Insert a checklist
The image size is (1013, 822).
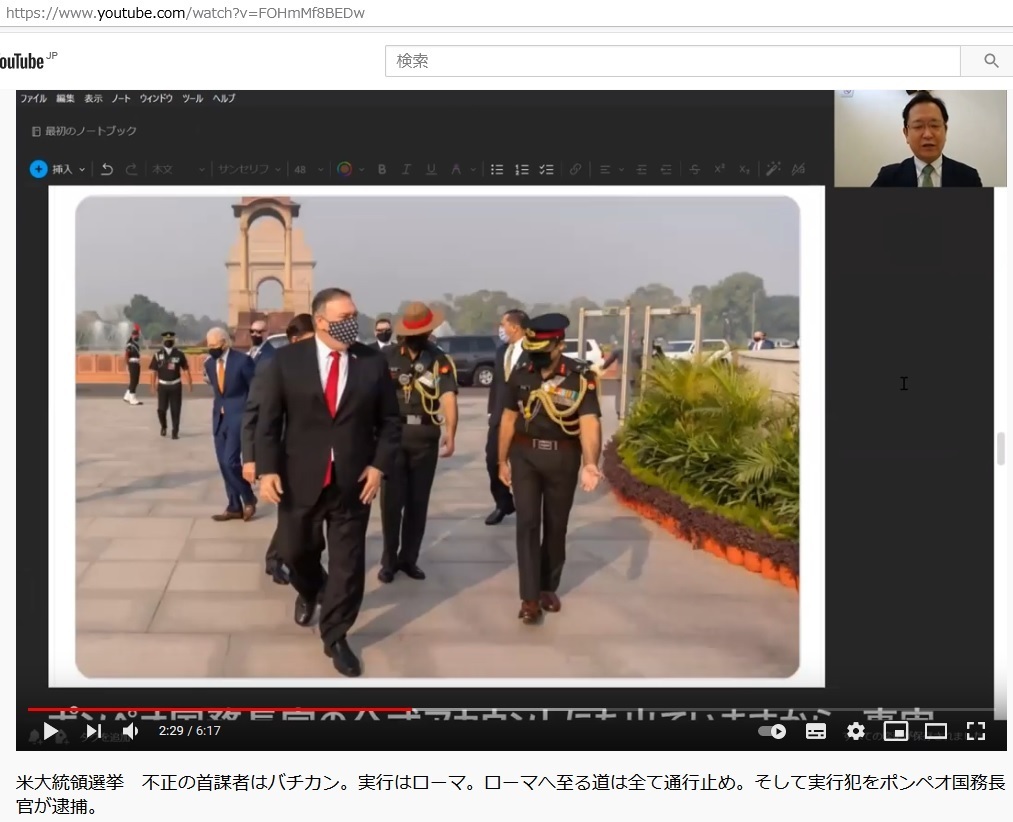[x=547, y=169]
